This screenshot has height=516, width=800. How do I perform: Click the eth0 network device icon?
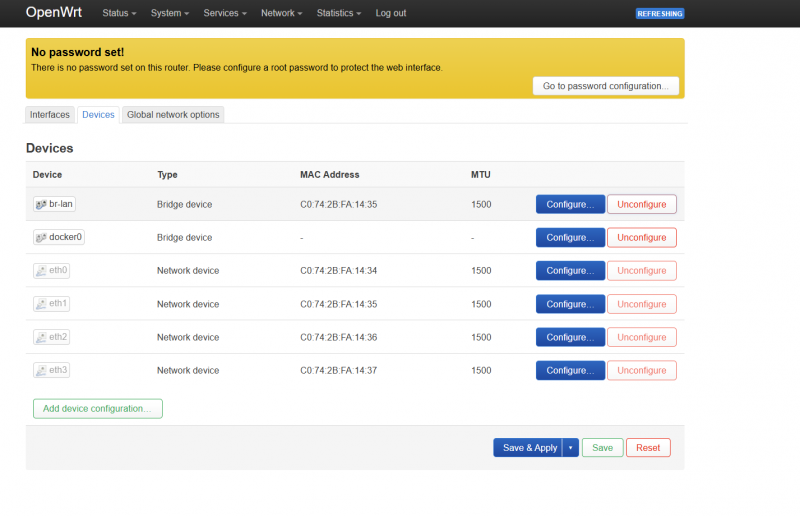tap(41, 270)
